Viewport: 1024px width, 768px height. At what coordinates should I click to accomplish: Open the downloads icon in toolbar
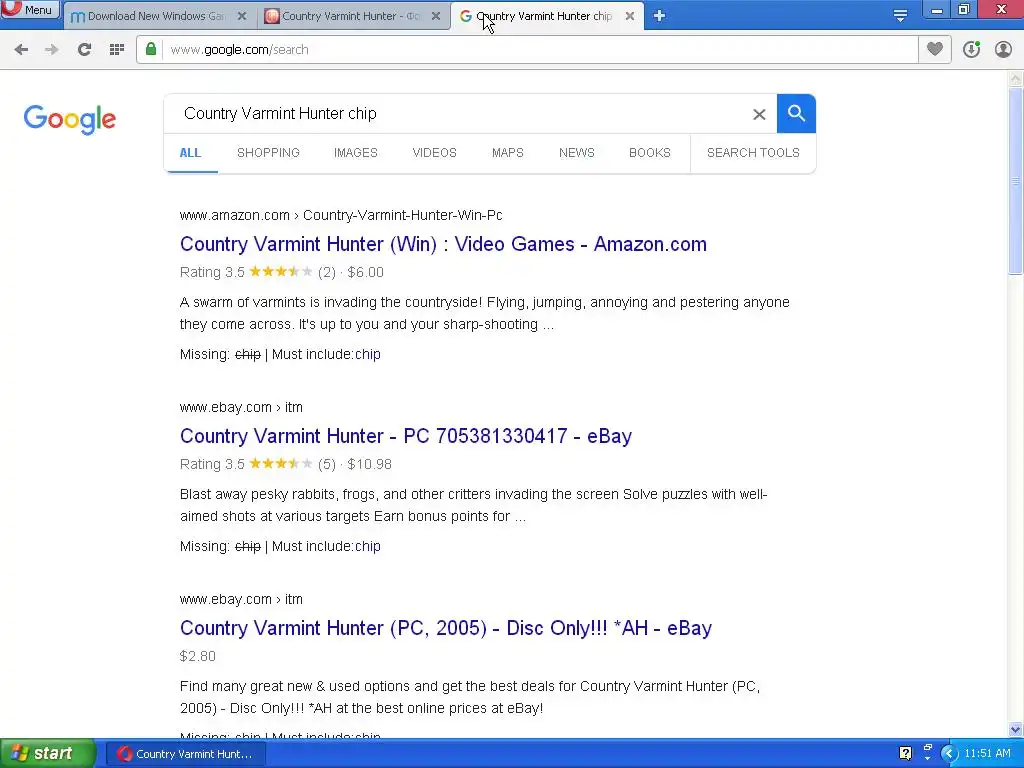point(971,49)
